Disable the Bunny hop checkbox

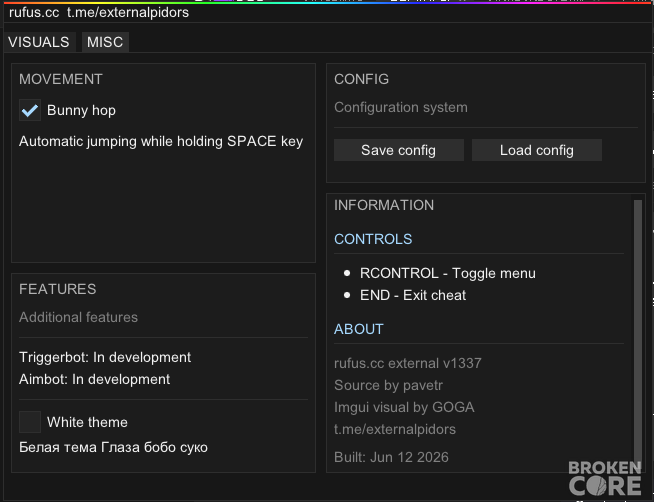coord(30,110)
